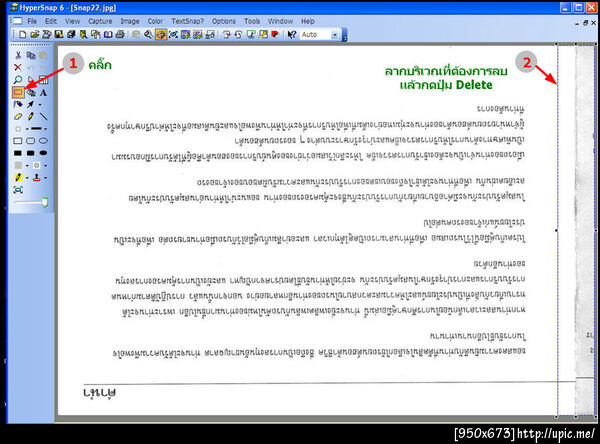Viewport: 600px width, 444px height.
Task: Select the Zoom magnifier tool in the toolbox
Action: 18,80
